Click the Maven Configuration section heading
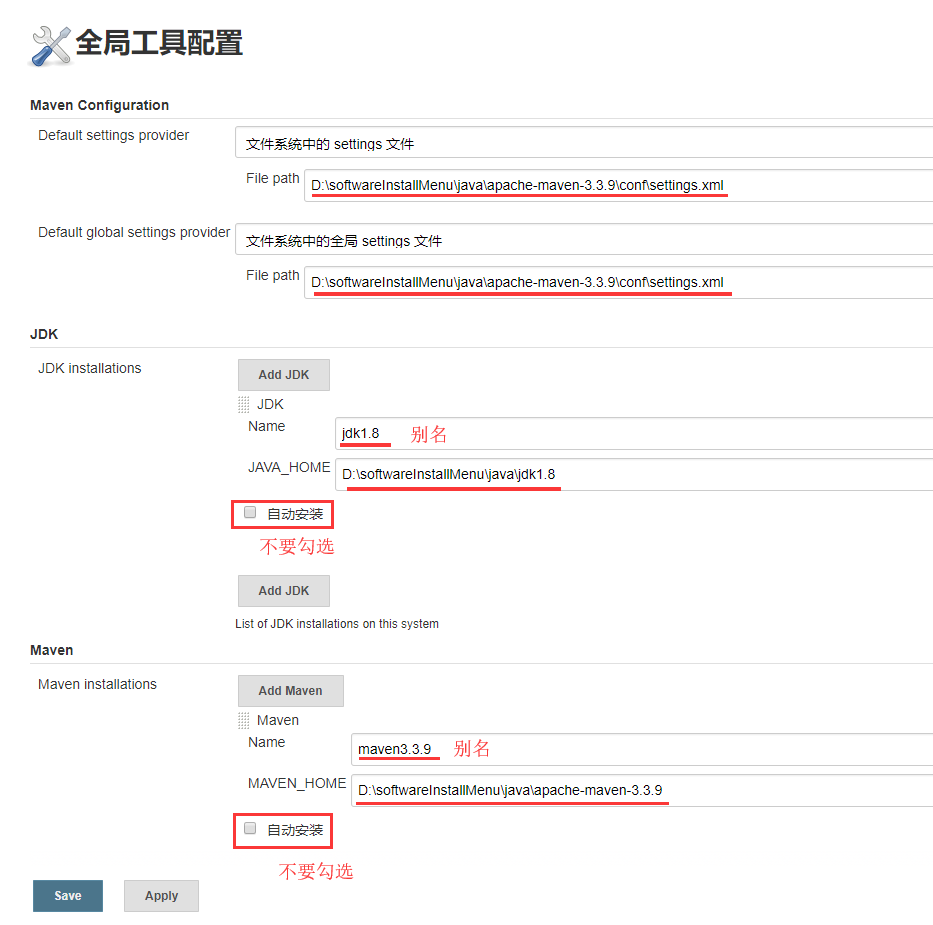Image resolution: width=933 pixels, height=925 pixels. (x=99, y=105)
